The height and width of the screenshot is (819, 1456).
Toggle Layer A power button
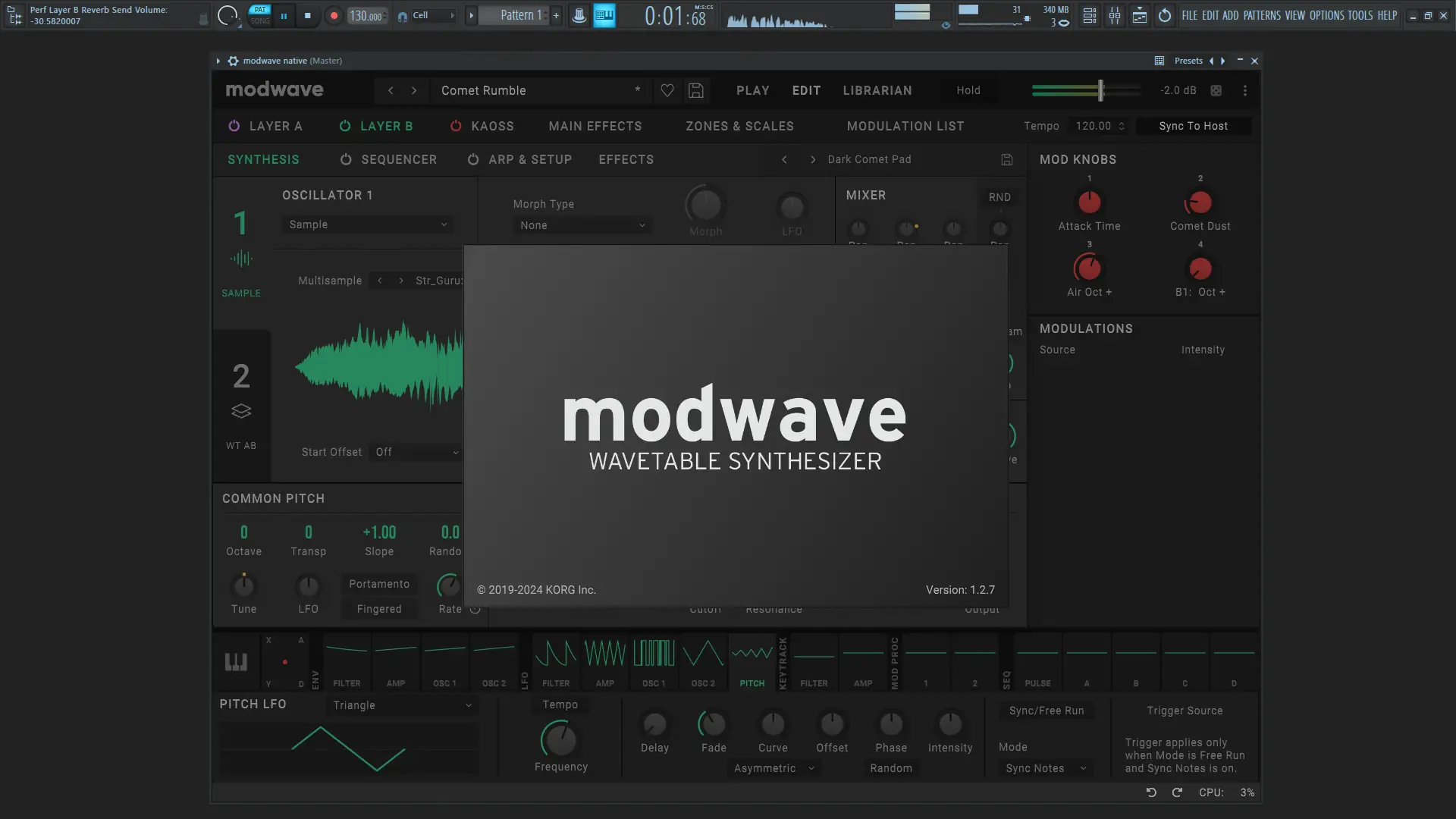(x=234, y=126)
